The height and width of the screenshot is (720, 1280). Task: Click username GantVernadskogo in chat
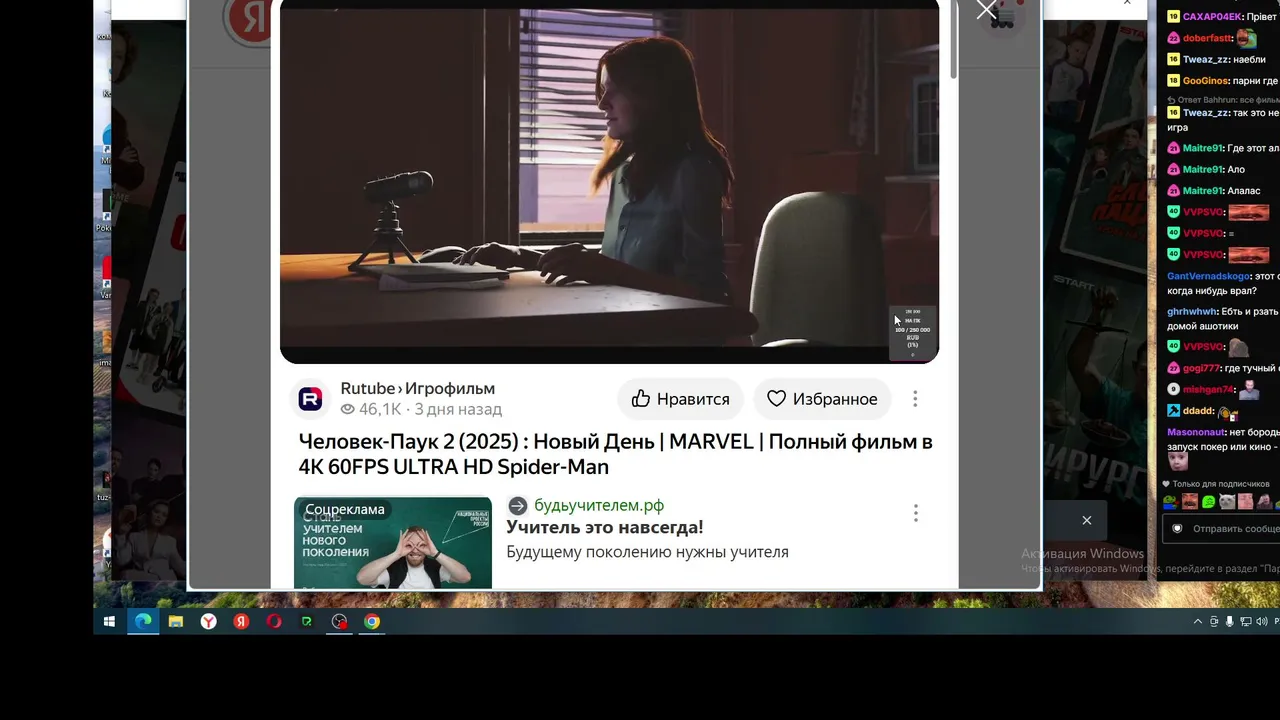tap(1209, 276)
